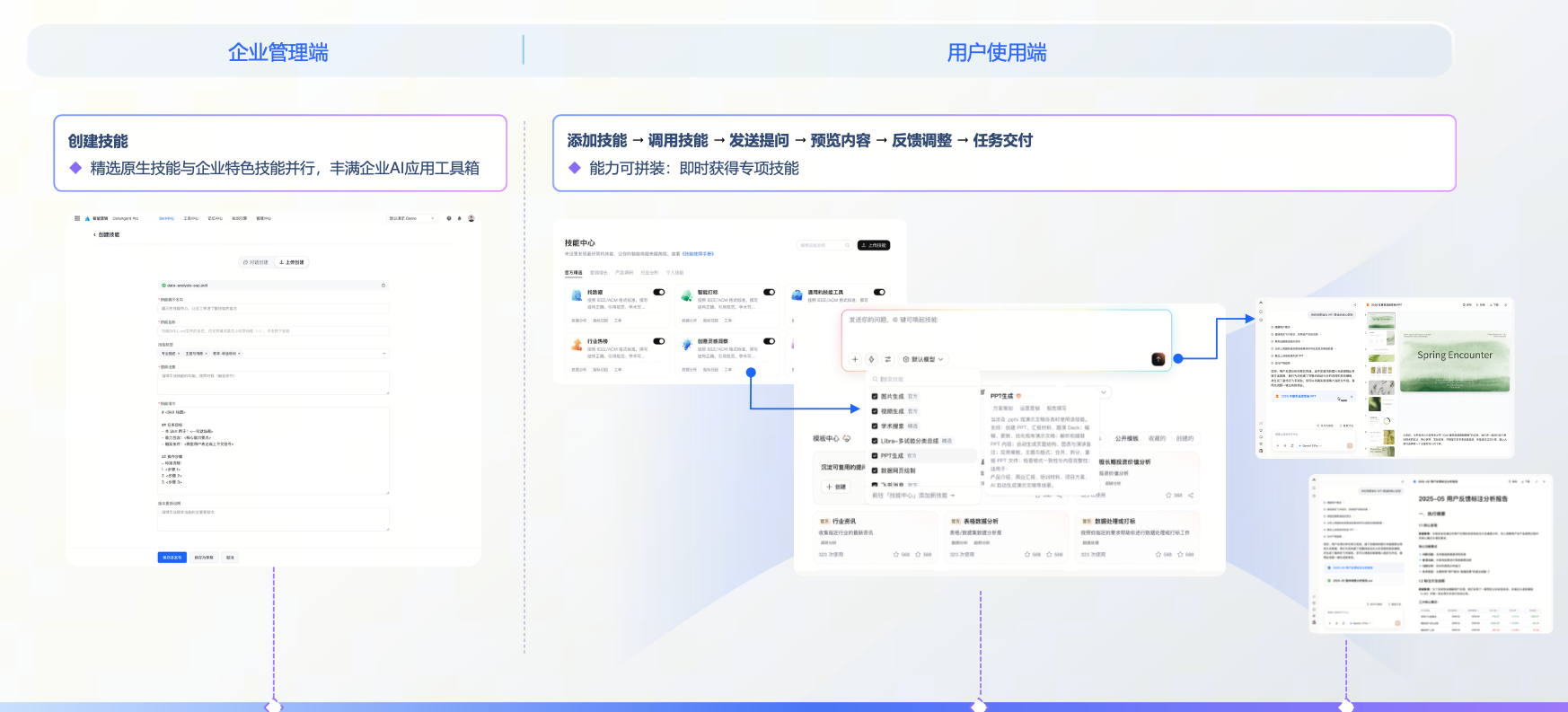1568x712 pixels.
Task: Star the 数据处理或打标 template card
Action: 1158,555
